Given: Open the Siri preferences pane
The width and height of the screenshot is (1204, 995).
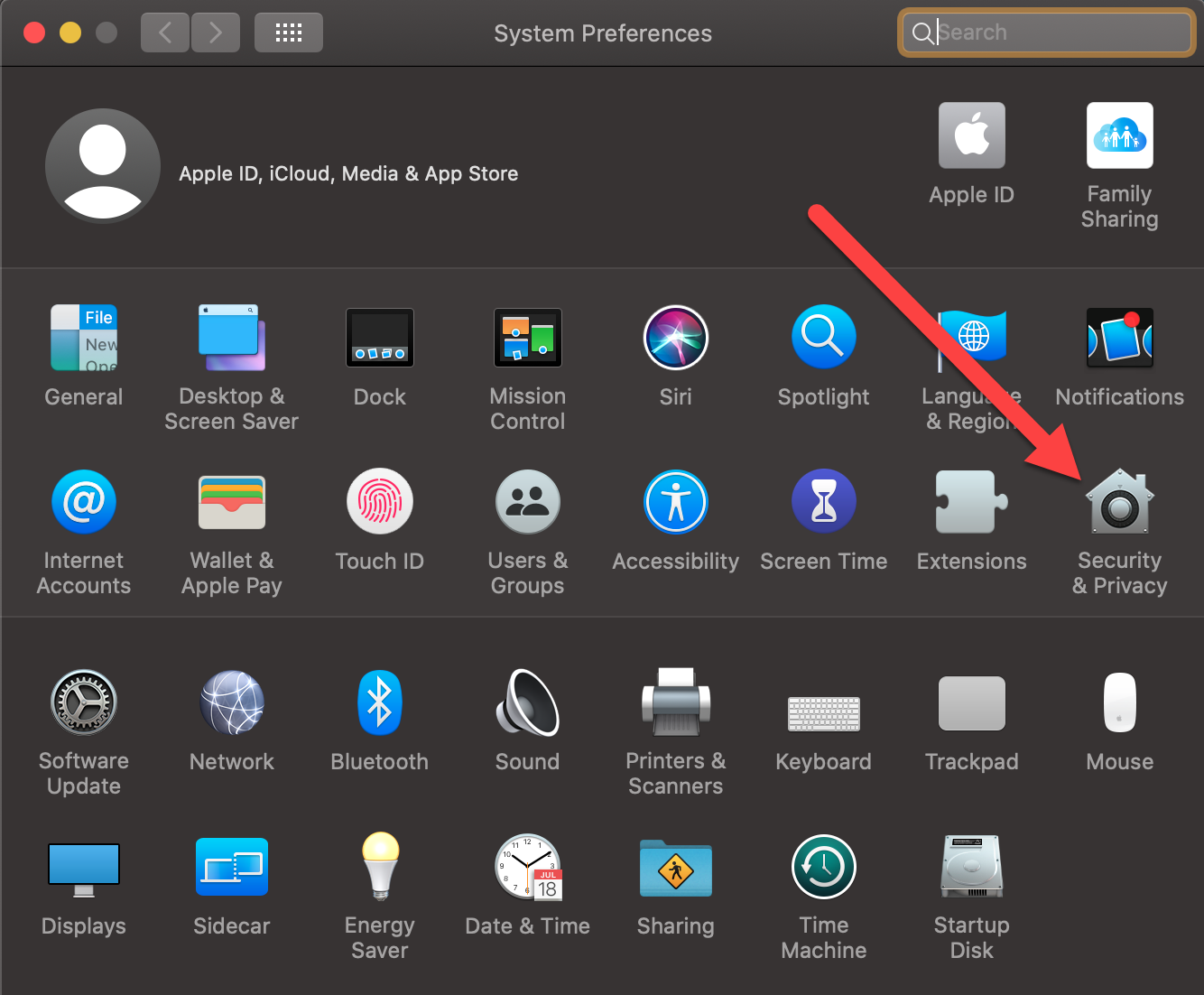Looking at the screenshot, I should tap(676, 339).
